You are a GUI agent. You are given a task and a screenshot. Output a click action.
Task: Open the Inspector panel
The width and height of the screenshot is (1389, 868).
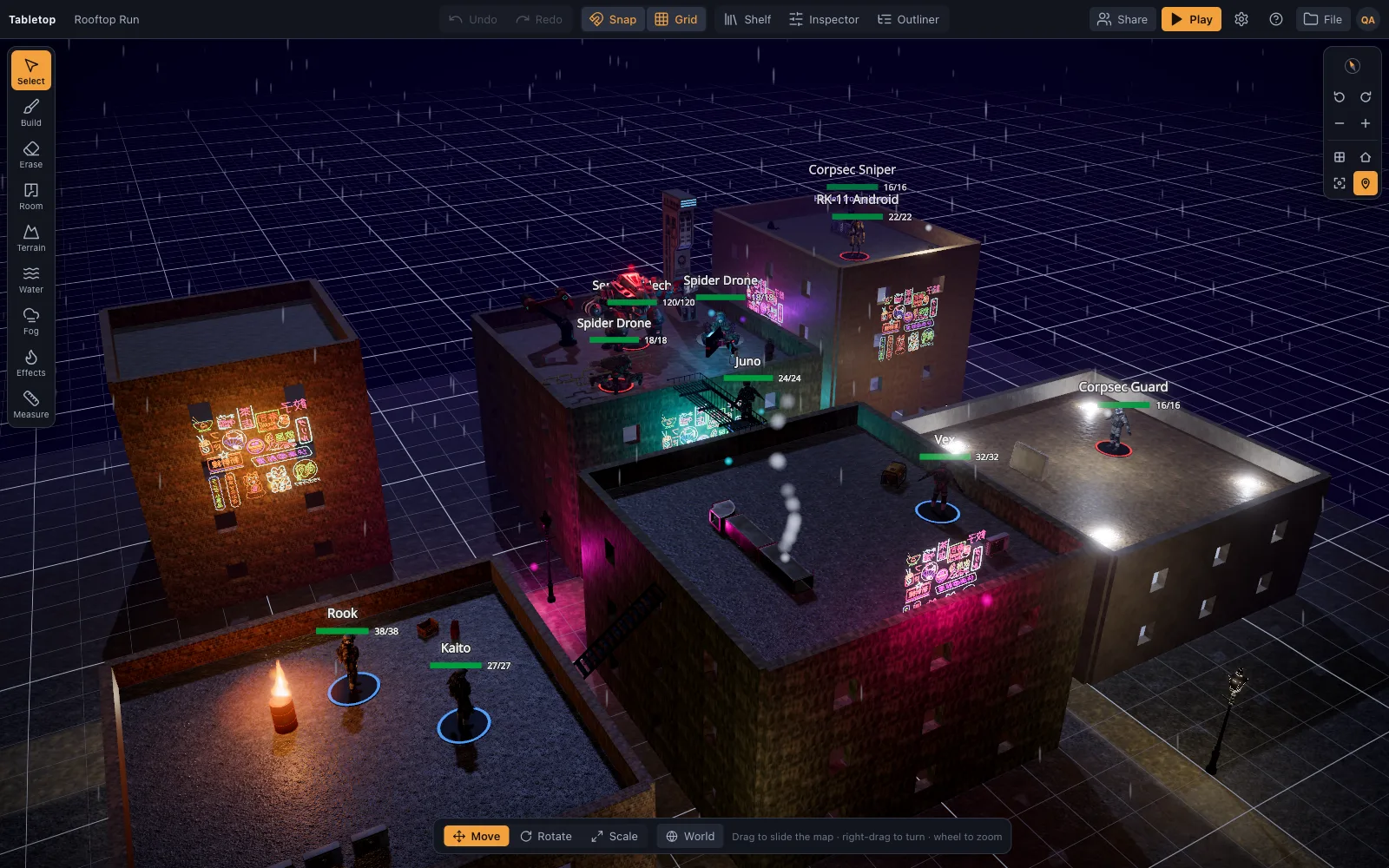coord(824,19)
